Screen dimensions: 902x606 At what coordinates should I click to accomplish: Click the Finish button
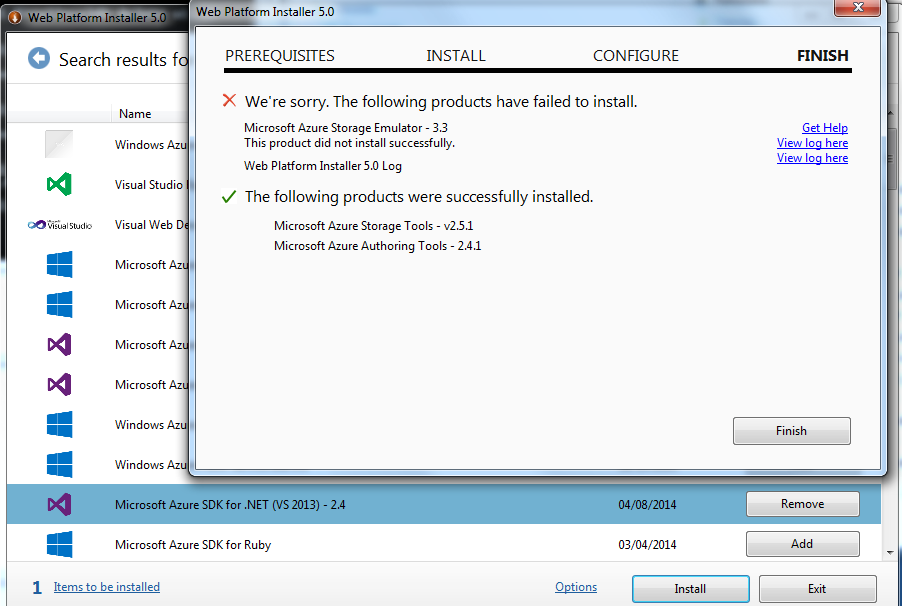pos(791,430)
